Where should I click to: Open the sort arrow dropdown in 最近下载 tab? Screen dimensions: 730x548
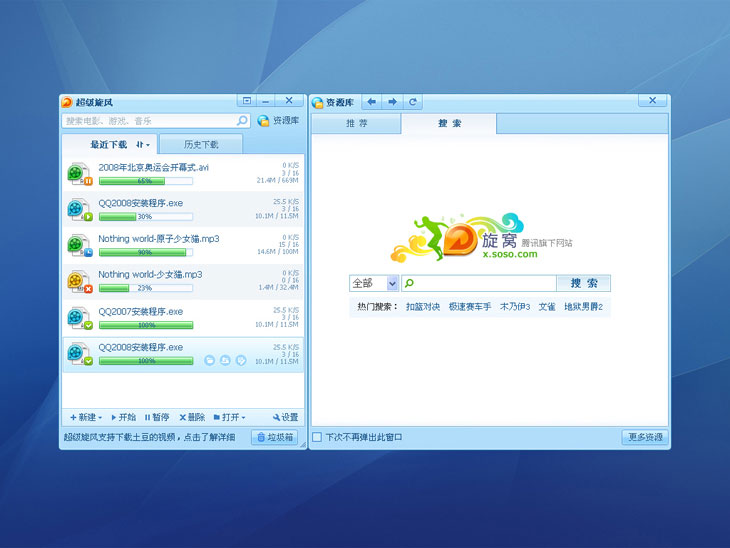click(x=143, y=145)
